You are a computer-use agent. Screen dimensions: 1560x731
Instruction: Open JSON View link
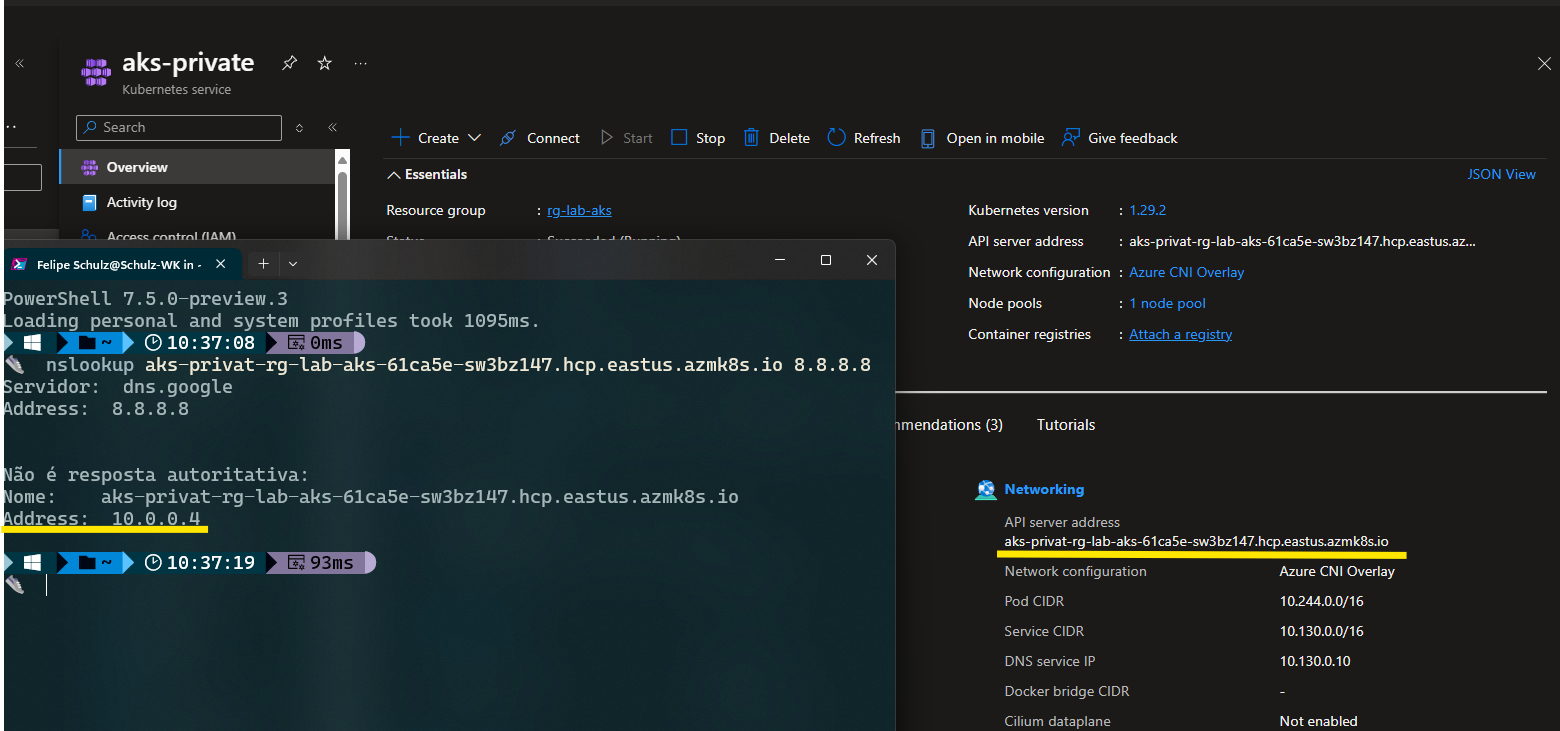tap(1501, 174)
